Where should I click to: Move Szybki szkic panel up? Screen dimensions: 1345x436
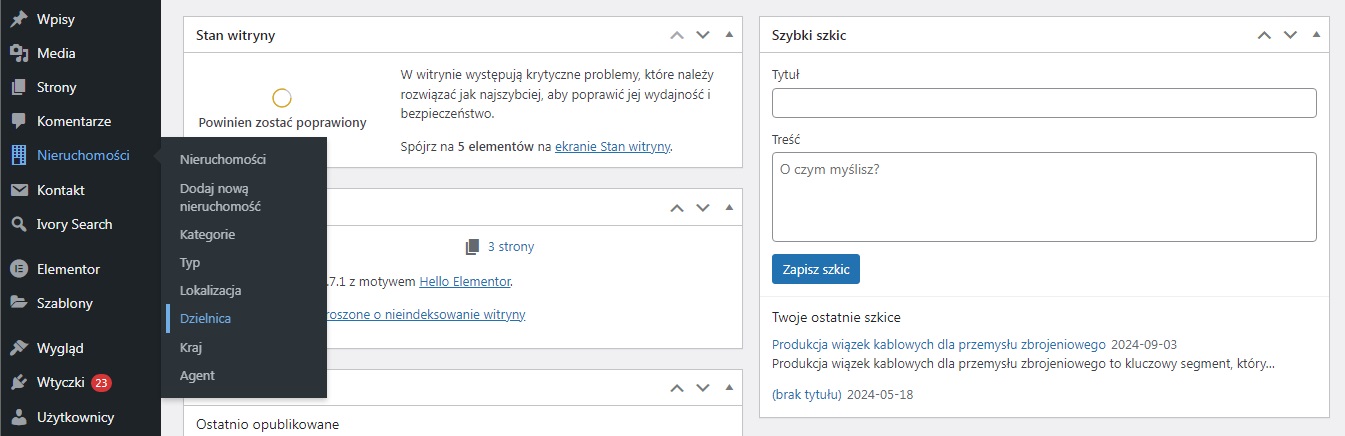1264,35
